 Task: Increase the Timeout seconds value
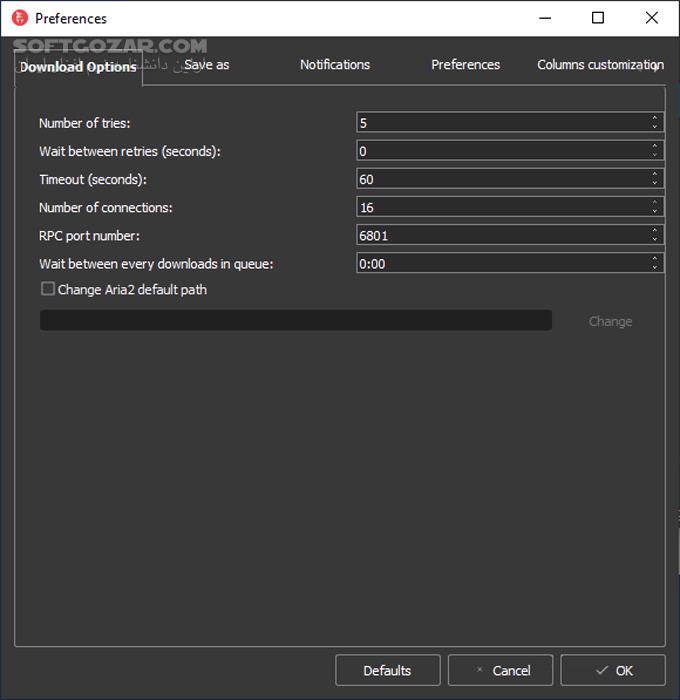coord(655,174)
